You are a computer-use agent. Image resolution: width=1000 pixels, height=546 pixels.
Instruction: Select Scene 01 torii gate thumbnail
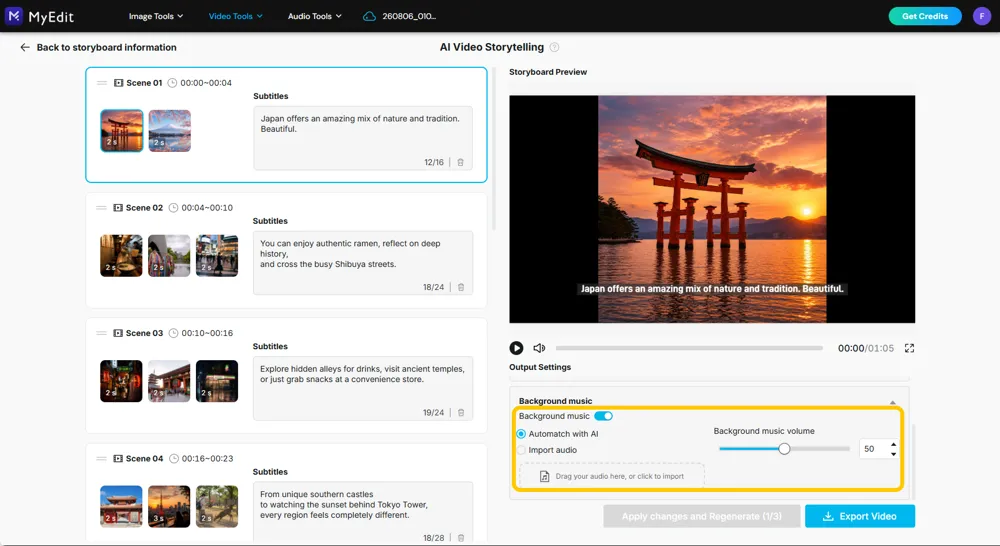[x=121, y=131]
